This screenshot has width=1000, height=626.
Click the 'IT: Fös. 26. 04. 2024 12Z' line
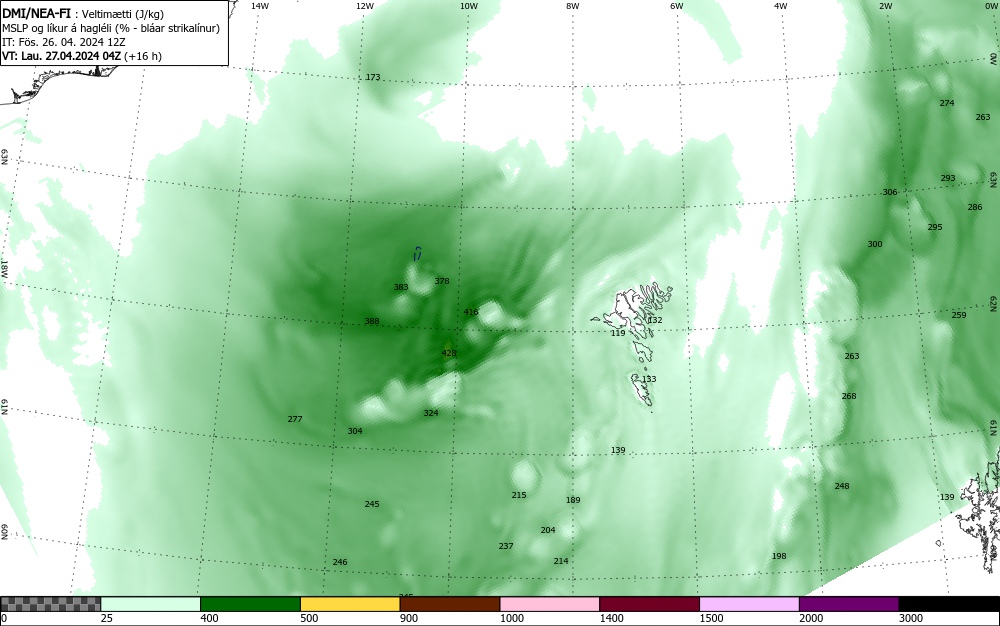click(64, 42)
